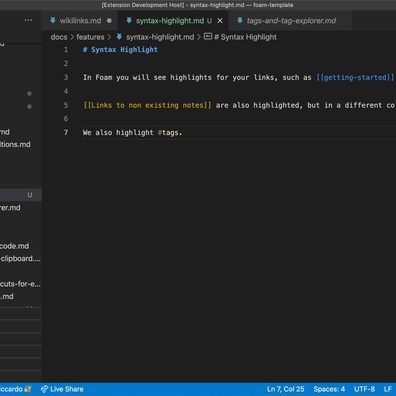Click the #tags text on line 7

point(168,133)
